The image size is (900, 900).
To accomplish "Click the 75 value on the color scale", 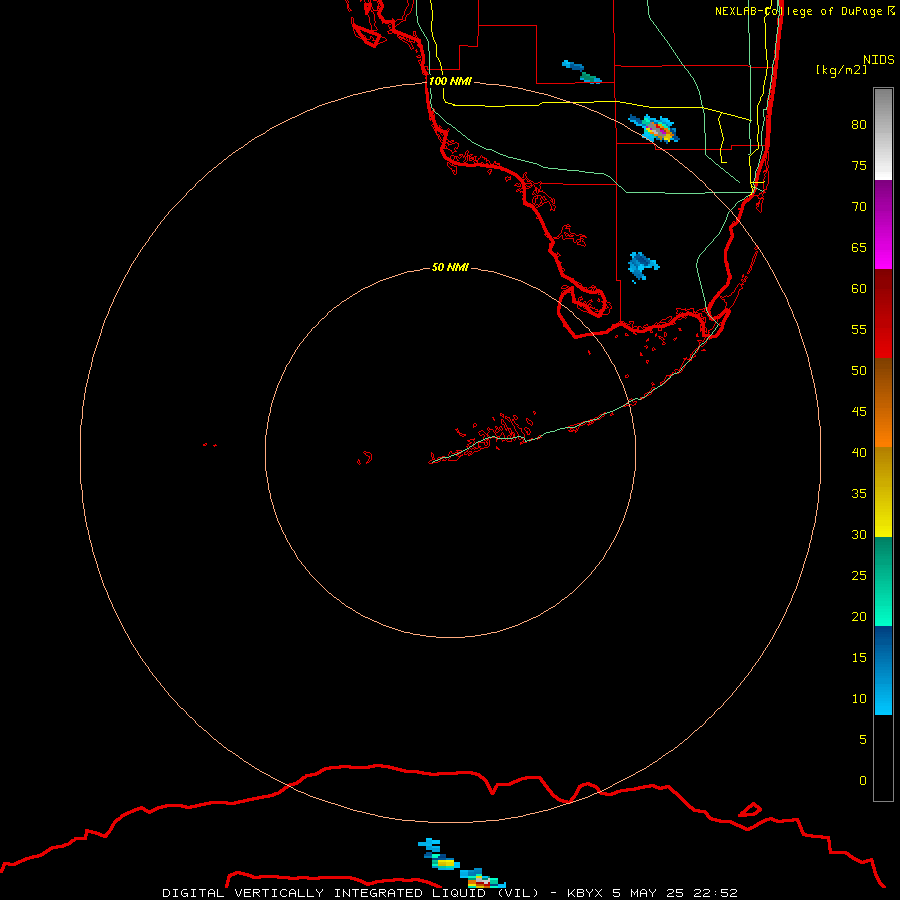I will click(859, 165).
